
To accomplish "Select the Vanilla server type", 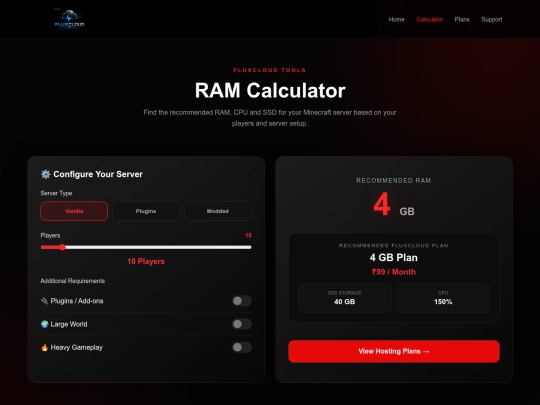I will pos(74,211).
